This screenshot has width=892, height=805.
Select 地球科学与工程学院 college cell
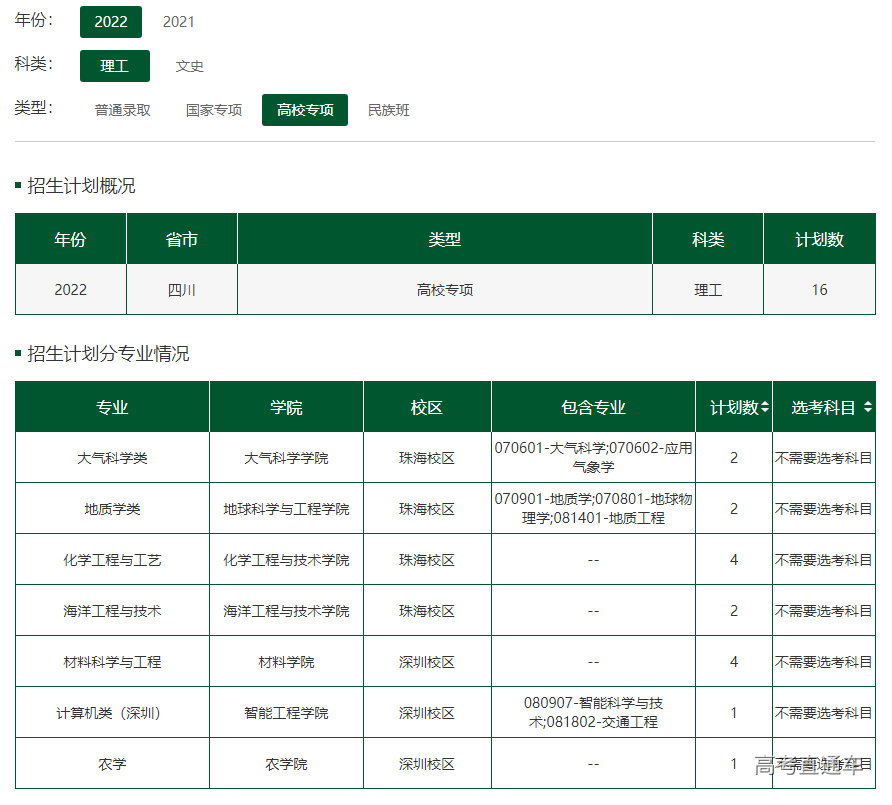(286, 509)
